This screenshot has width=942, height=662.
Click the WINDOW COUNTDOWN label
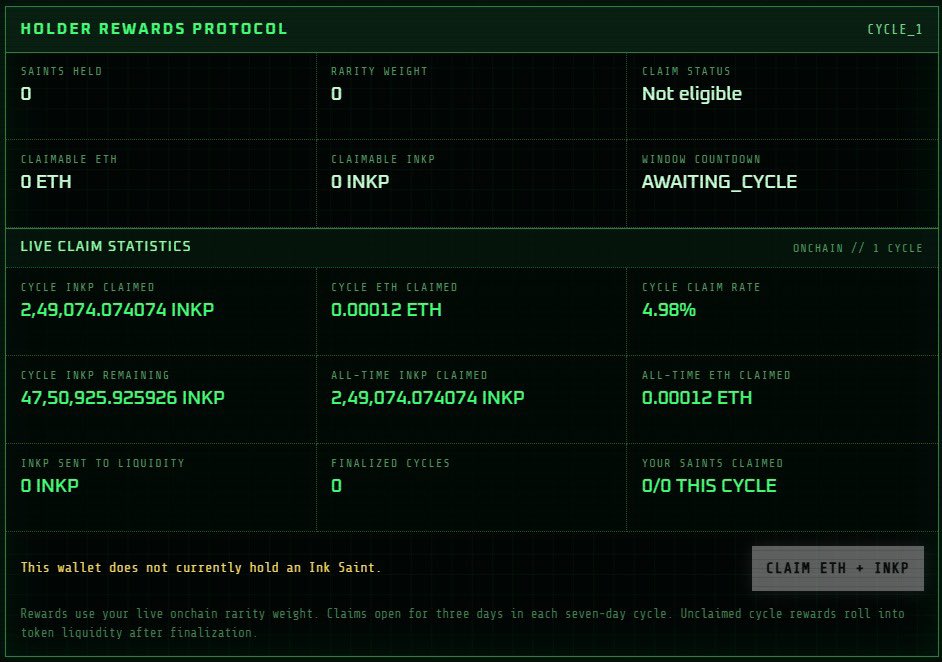tap(701, 159)
